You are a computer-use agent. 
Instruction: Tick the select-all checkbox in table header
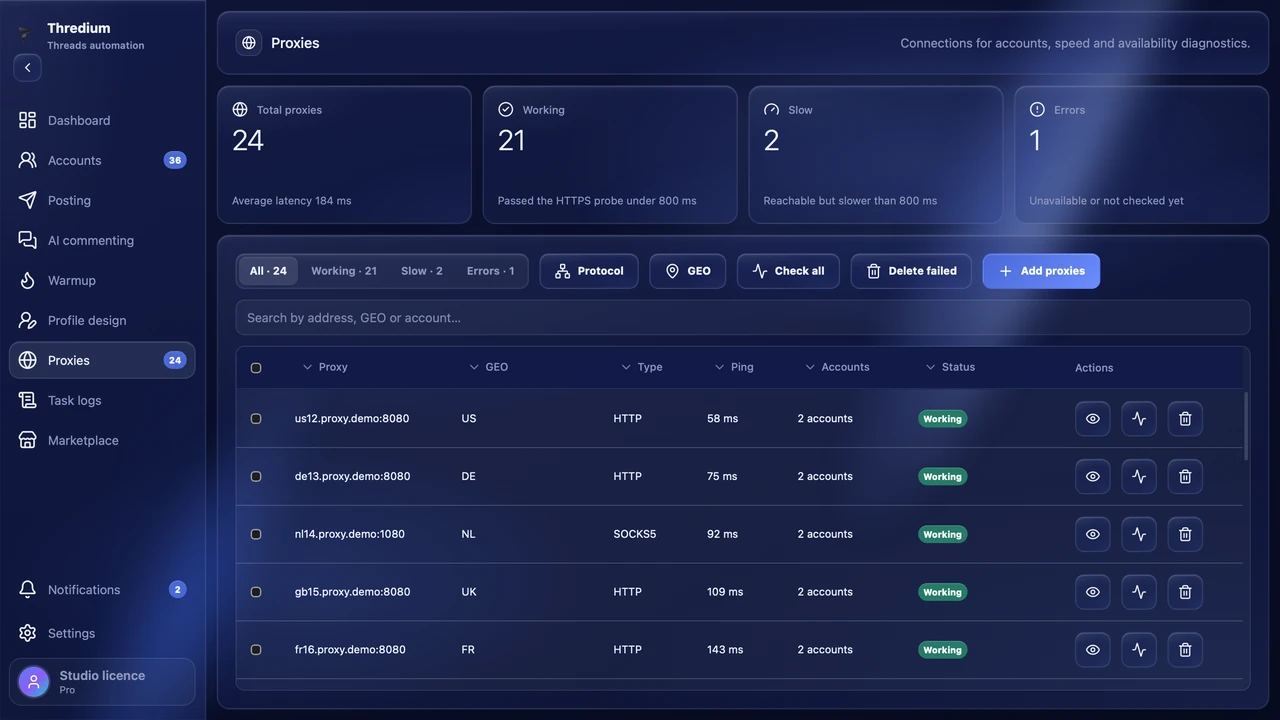pos(256,368)
